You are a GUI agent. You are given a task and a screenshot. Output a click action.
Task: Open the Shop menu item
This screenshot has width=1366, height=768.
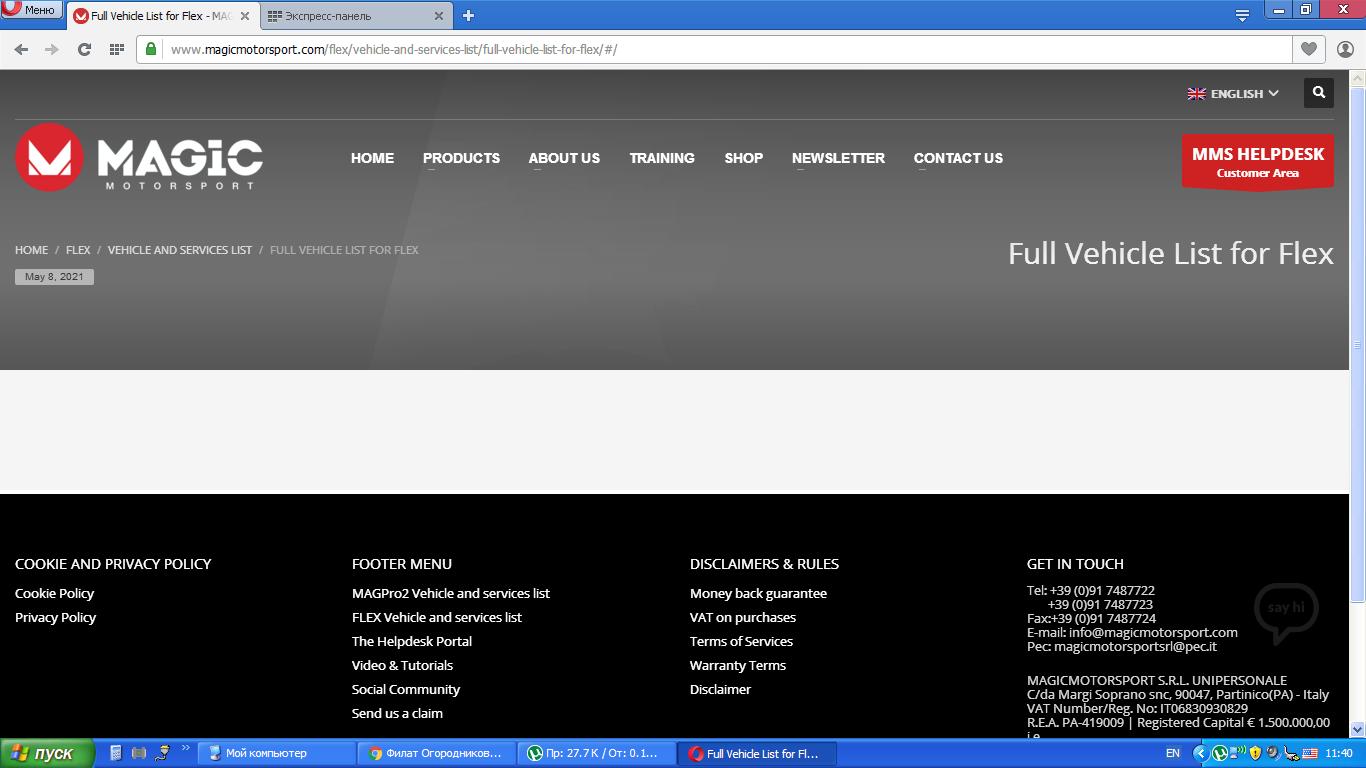pos(743,158)
